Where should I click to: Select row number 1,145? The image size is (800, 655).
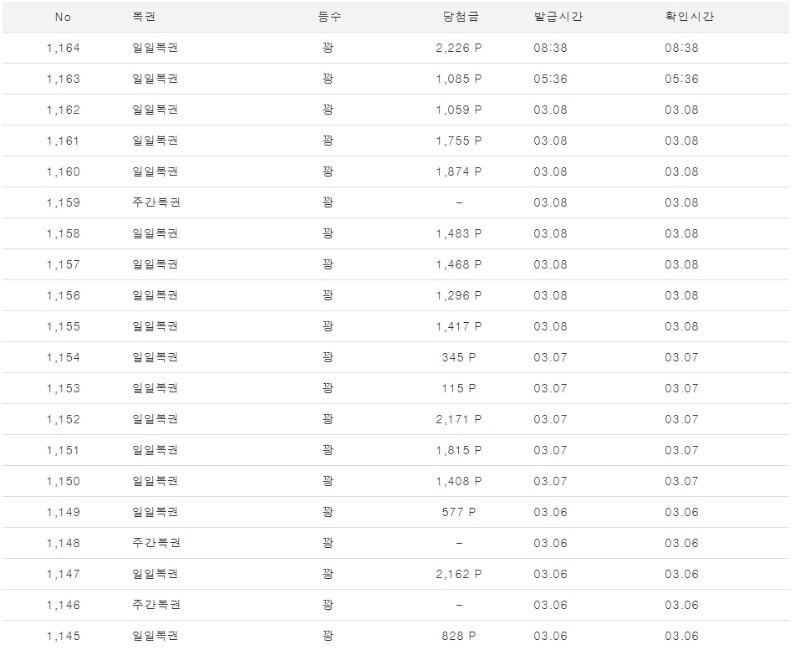click(63, 637)
